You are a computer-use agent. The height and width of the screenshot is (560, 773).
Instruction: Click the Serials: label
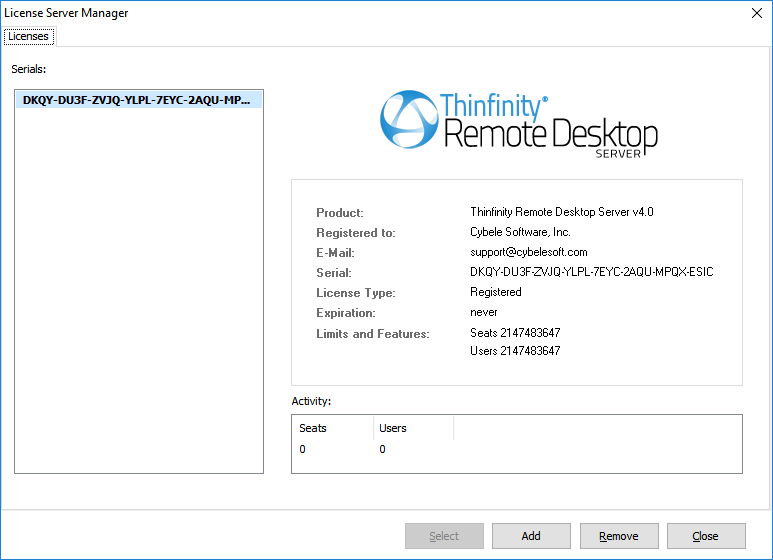[29, 69]
